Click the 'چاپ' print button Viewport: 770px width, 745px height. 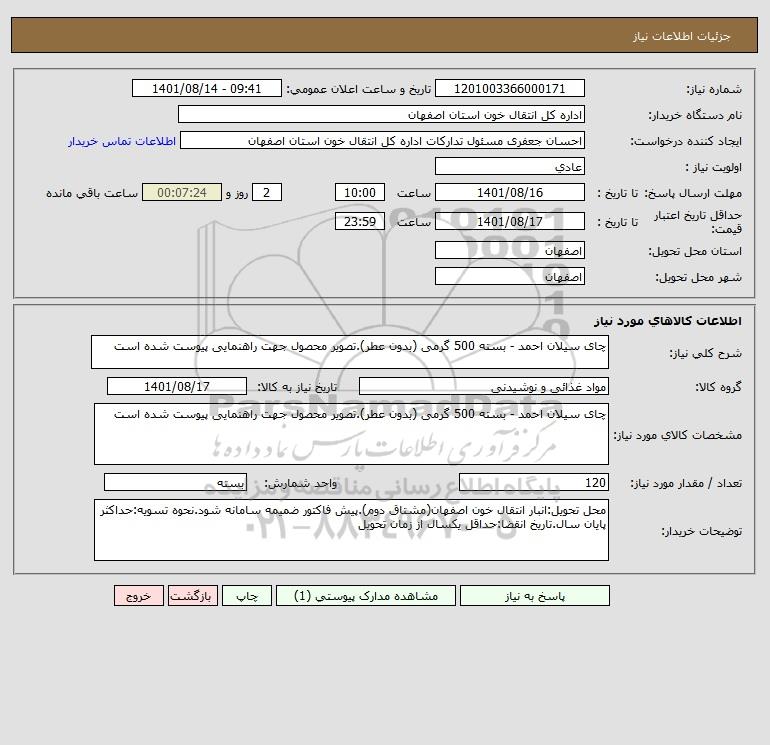(247, 596)
